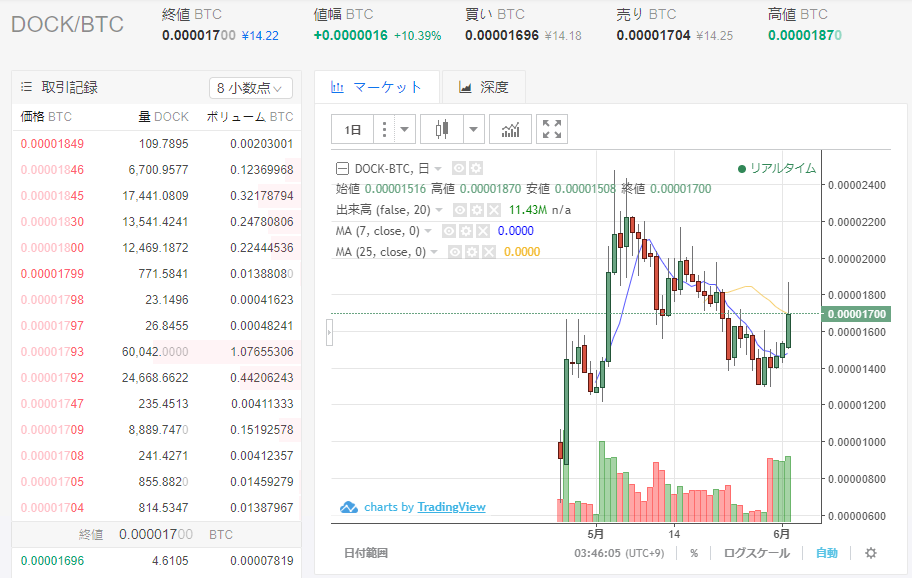Hide the DOCK-BTC series with eye icon
The height and width of the screenshot is (578, 912).
(x=459, y=168)
